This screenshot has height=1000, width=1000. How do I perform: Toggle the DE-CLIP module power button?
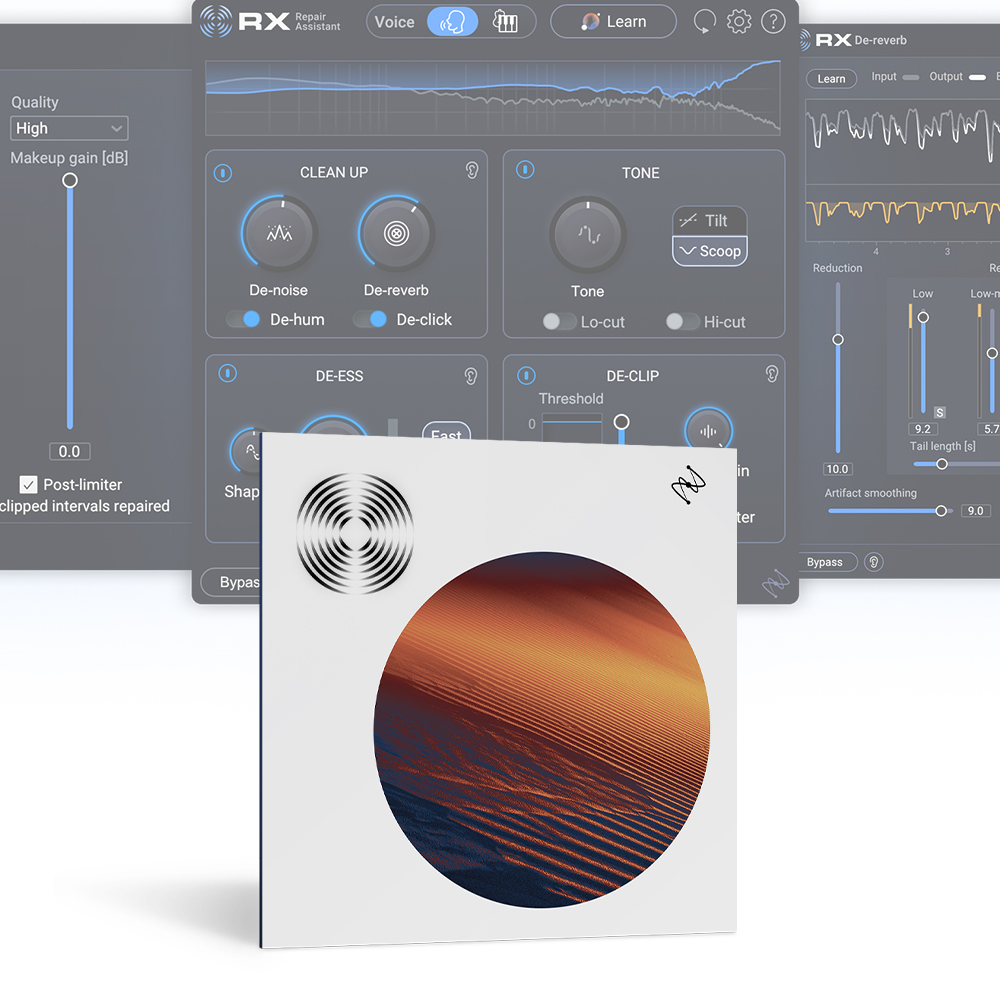[x=526, y=376]
